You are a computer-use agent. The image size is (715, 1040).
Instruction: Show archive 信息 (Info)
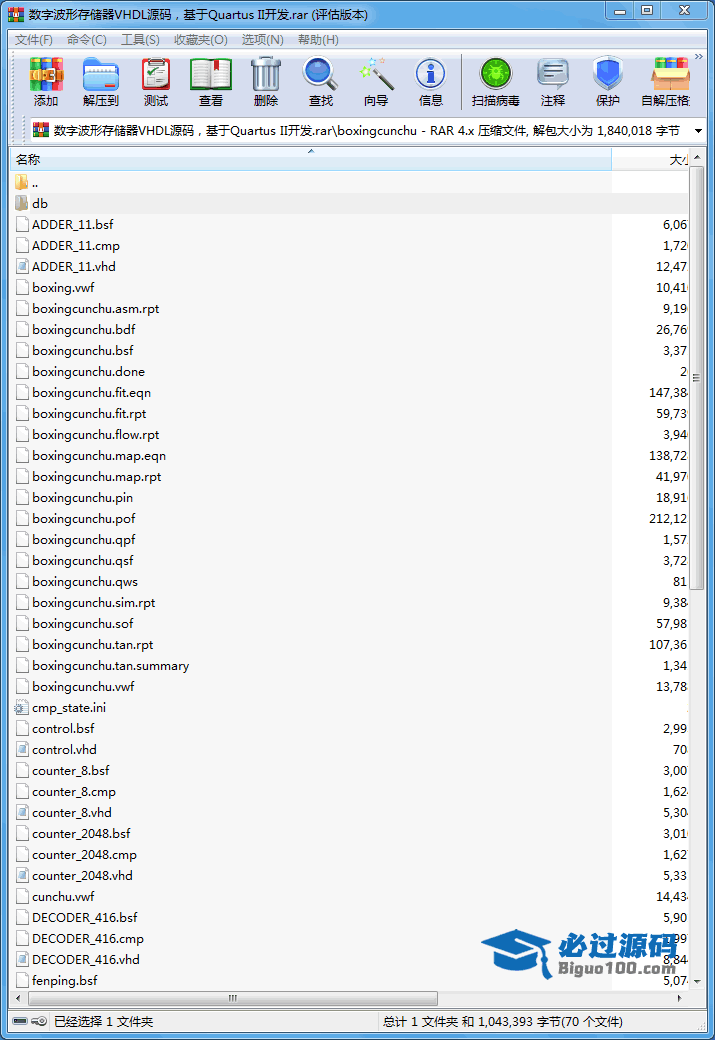pos(431,82)
